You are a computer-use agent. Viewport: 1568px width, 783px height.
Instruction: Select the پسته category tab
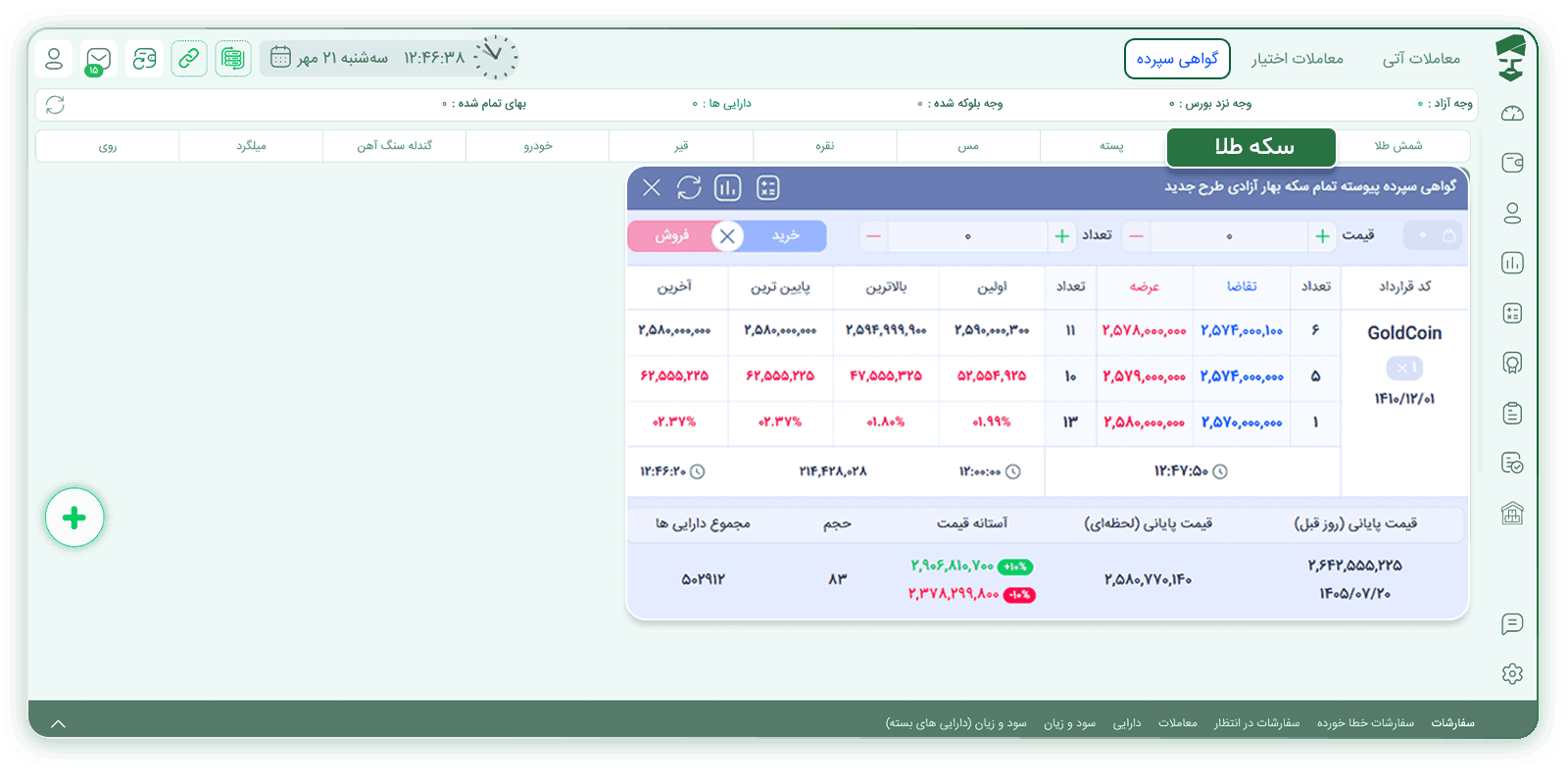(1111, 146)
